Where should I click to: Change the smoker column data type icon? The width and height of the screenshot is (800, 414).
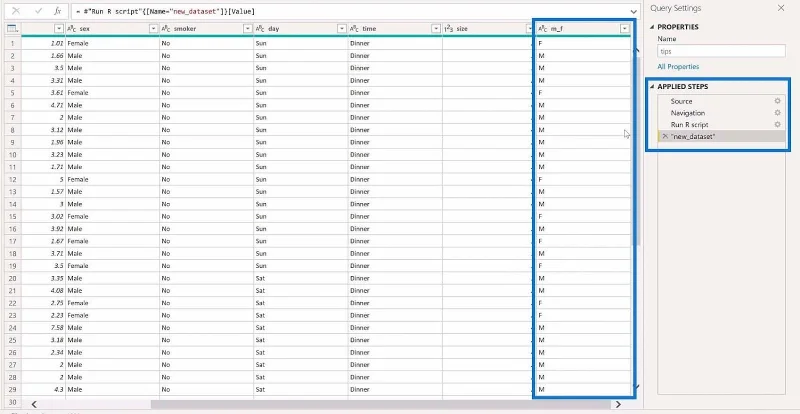pyautogui.click(x=166, y=29)
